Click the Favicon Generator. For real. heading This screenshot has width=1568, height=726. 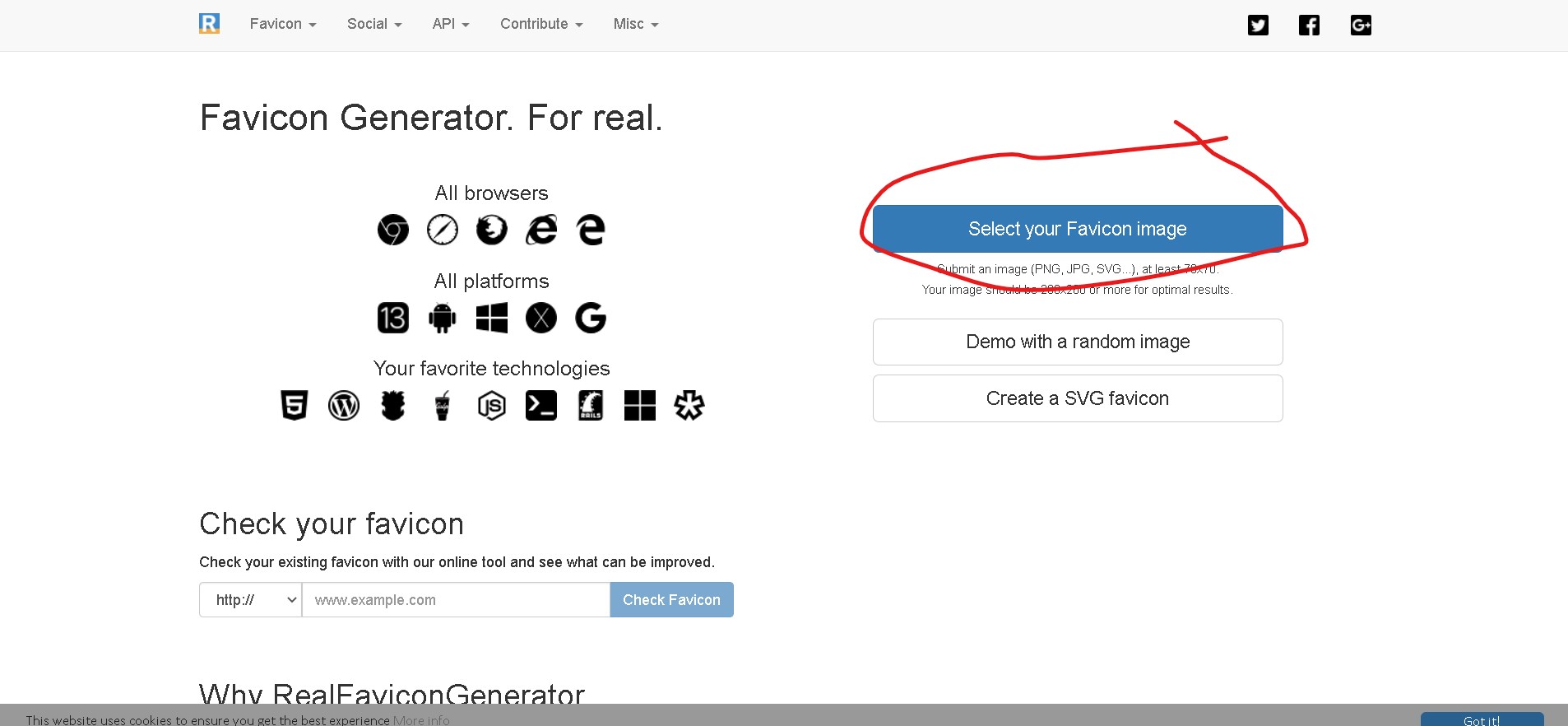(x=431, y=118)
